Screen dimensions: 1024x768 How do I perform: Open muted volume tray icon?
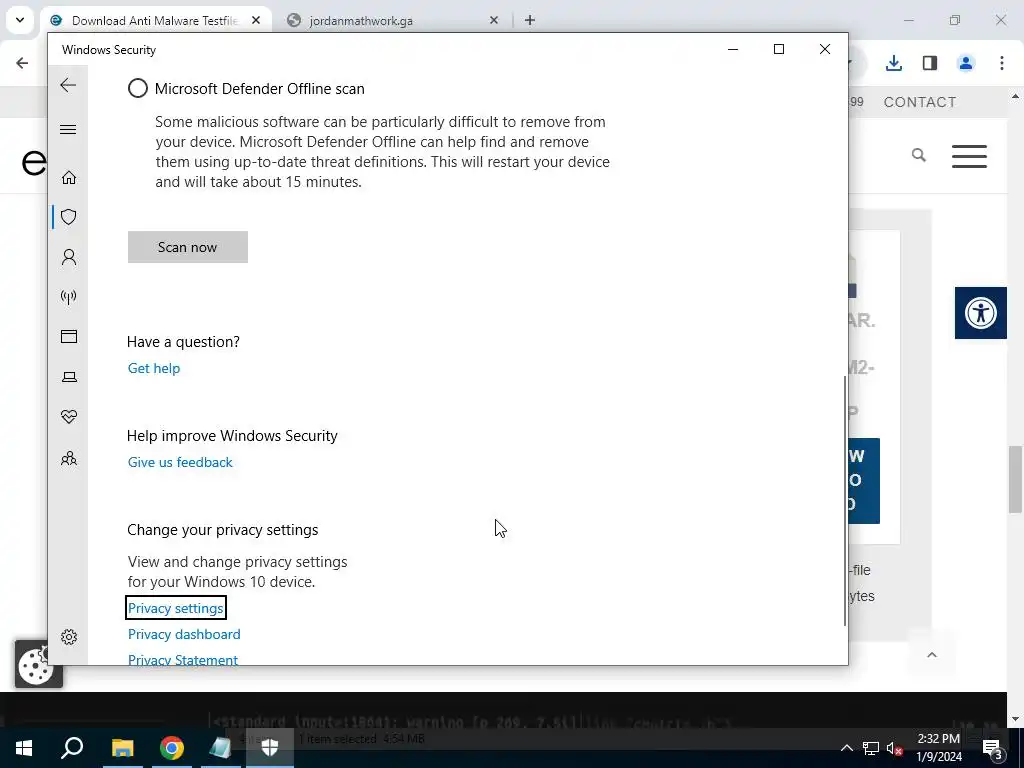[x=895, y=748]
